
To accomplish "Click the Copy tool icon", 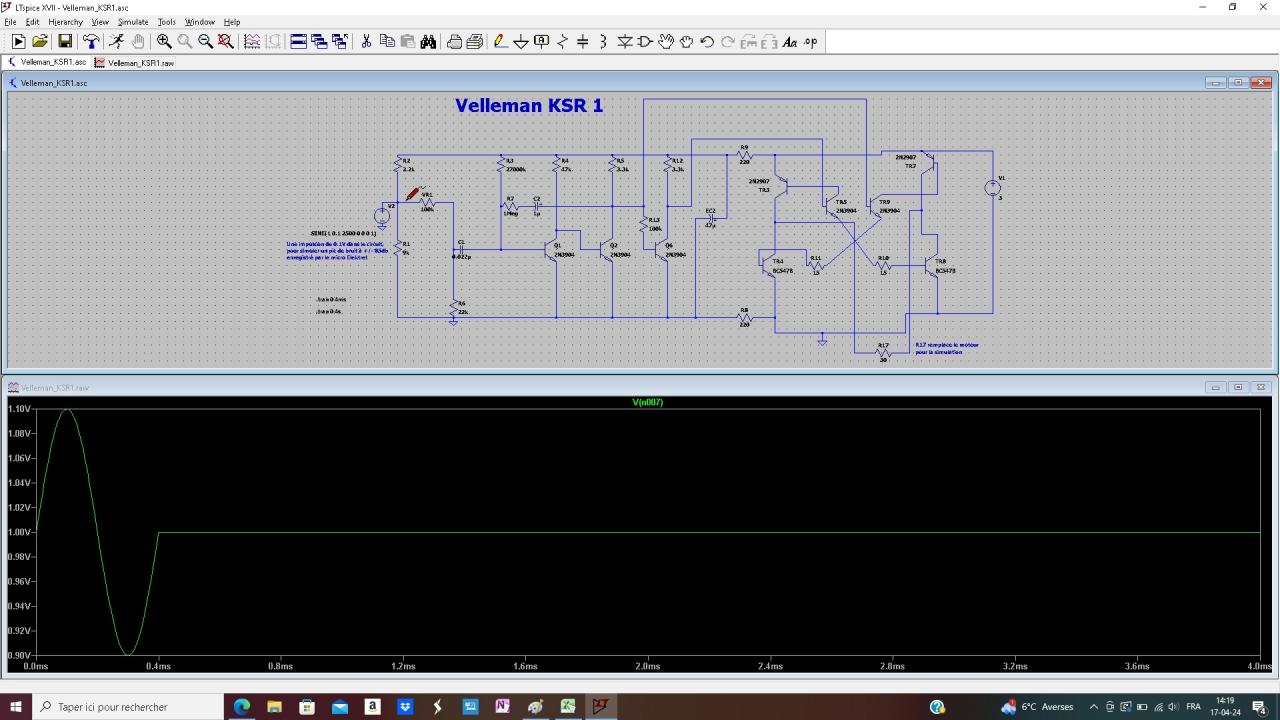I will pyautogui.click(x=387, y=41).
